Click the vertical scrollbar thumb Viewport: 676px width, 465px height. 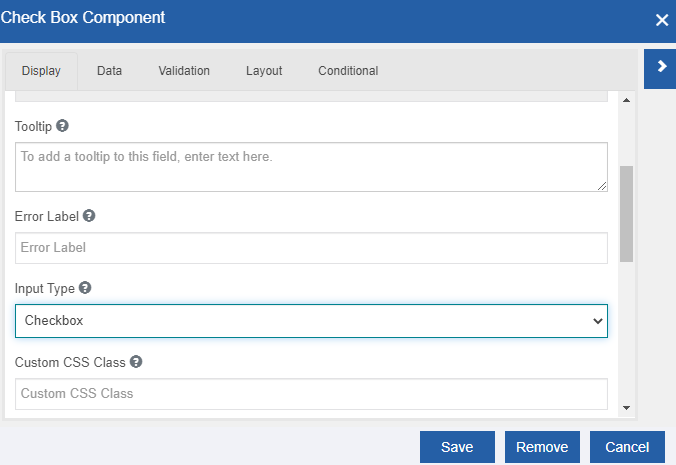(626, 214)
